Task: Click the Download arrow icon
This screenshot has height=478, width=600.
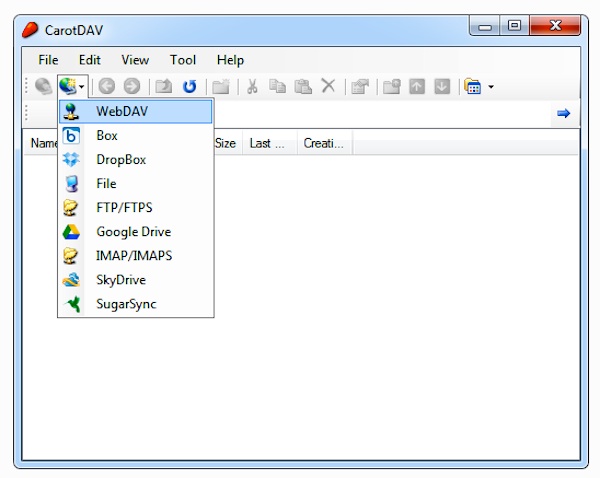Action: (442, 86)
